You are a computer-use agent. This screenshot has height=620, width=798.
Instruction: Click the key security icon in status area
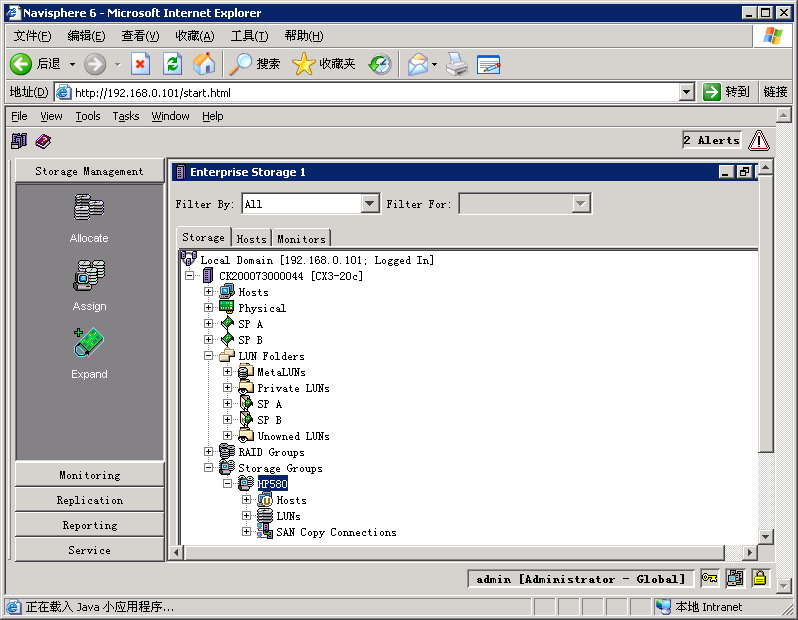tap(709, 578)
